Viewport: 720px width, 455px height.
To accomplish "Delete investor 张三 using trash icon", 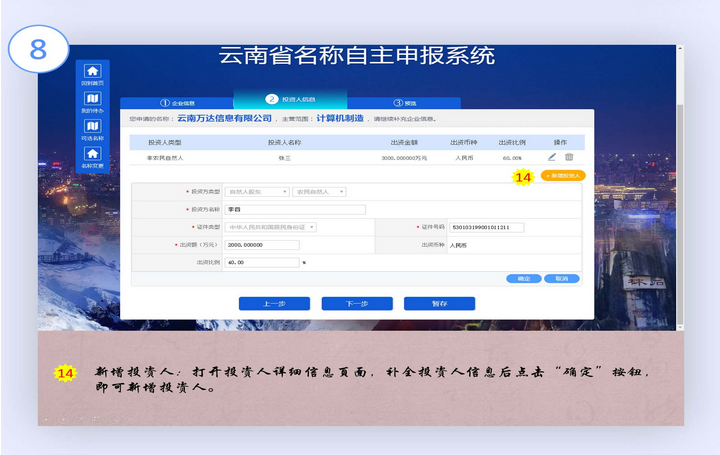I will point(569,157).
